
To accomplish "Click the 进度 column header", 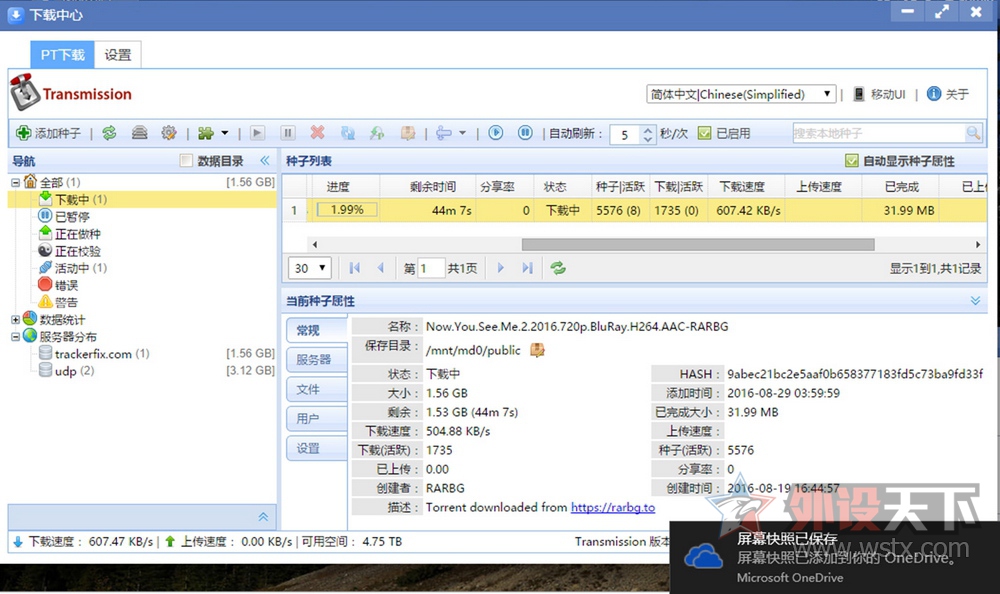I will pos(338,187).
